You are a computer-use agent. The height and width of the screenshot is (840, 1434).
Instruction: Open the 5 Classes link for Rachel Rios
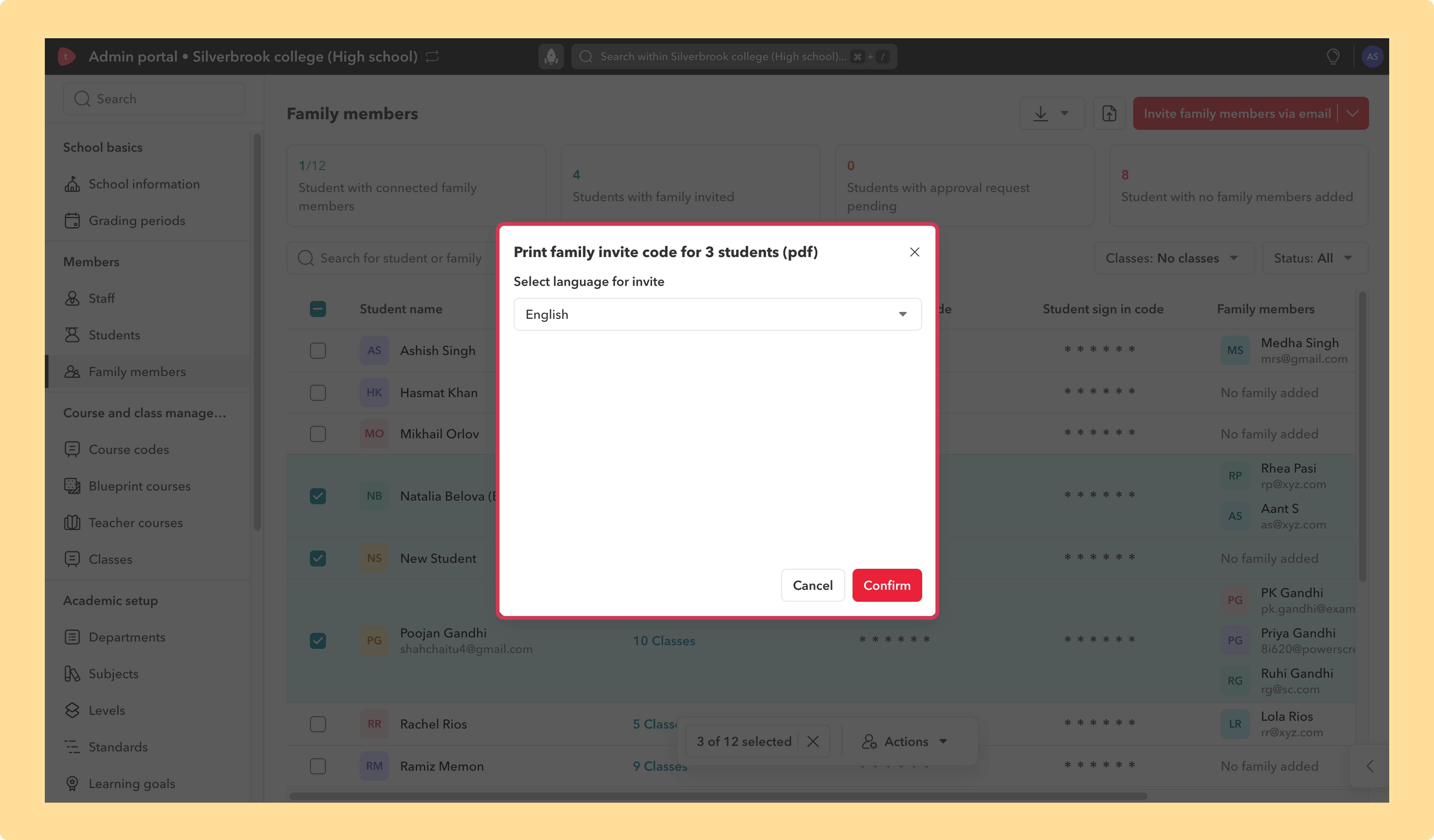655,724
